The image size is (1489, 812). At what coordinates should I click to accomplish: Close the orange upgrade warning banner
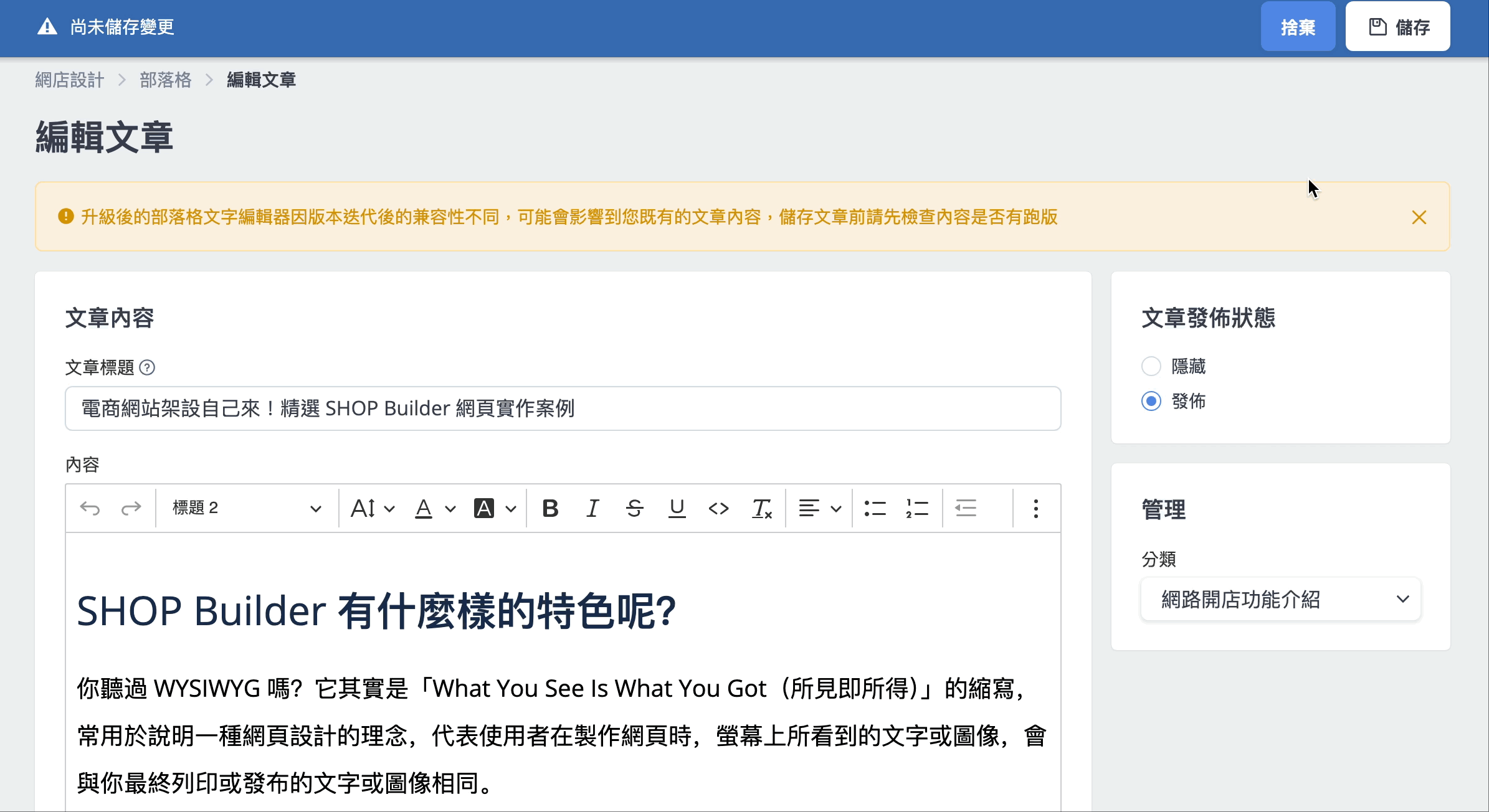(1419, 217)
